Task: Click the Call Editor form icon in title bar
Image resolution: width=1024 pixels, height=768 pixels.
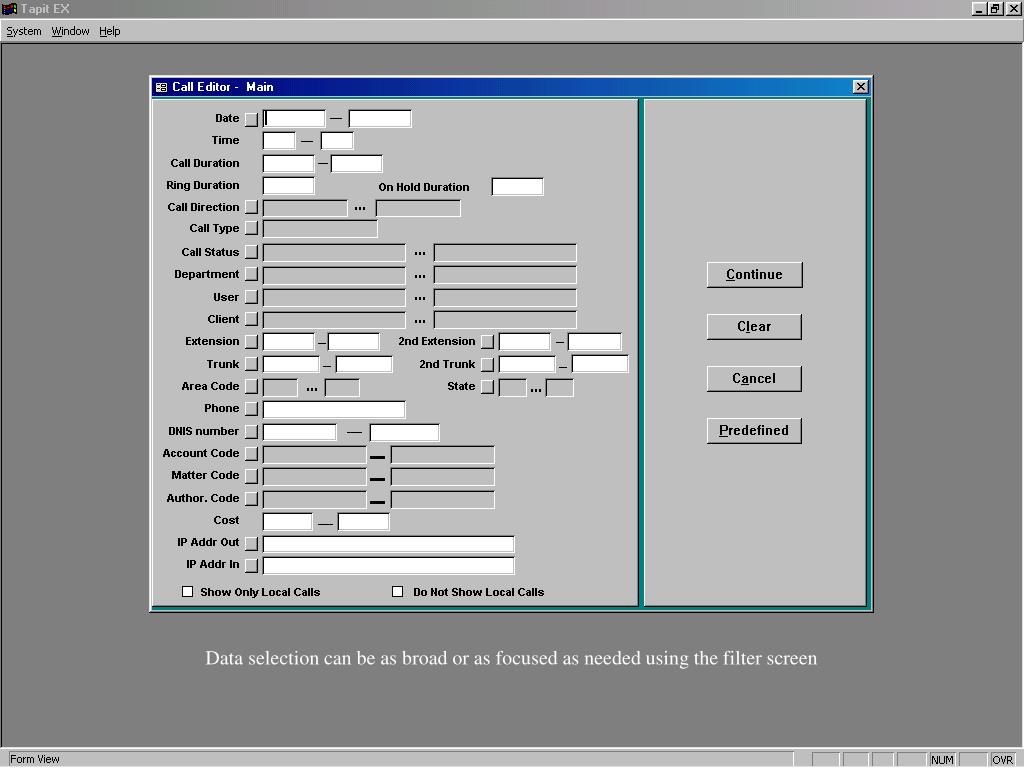Action: pyautogui.click(x=161, y=88)
